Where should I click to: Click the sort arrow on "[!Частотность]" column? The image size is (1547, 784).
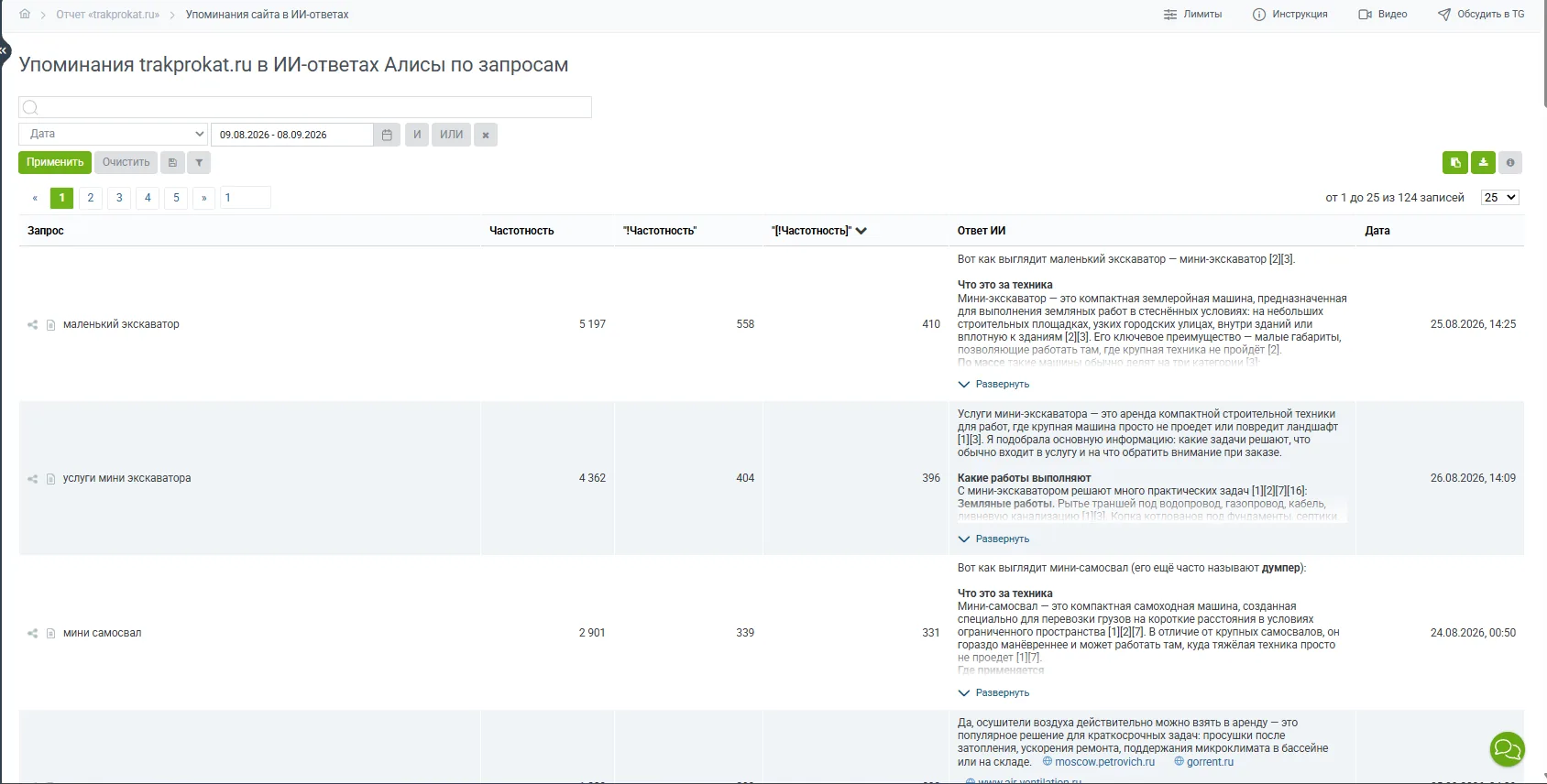pyautogui.click(x=861, y=231)
